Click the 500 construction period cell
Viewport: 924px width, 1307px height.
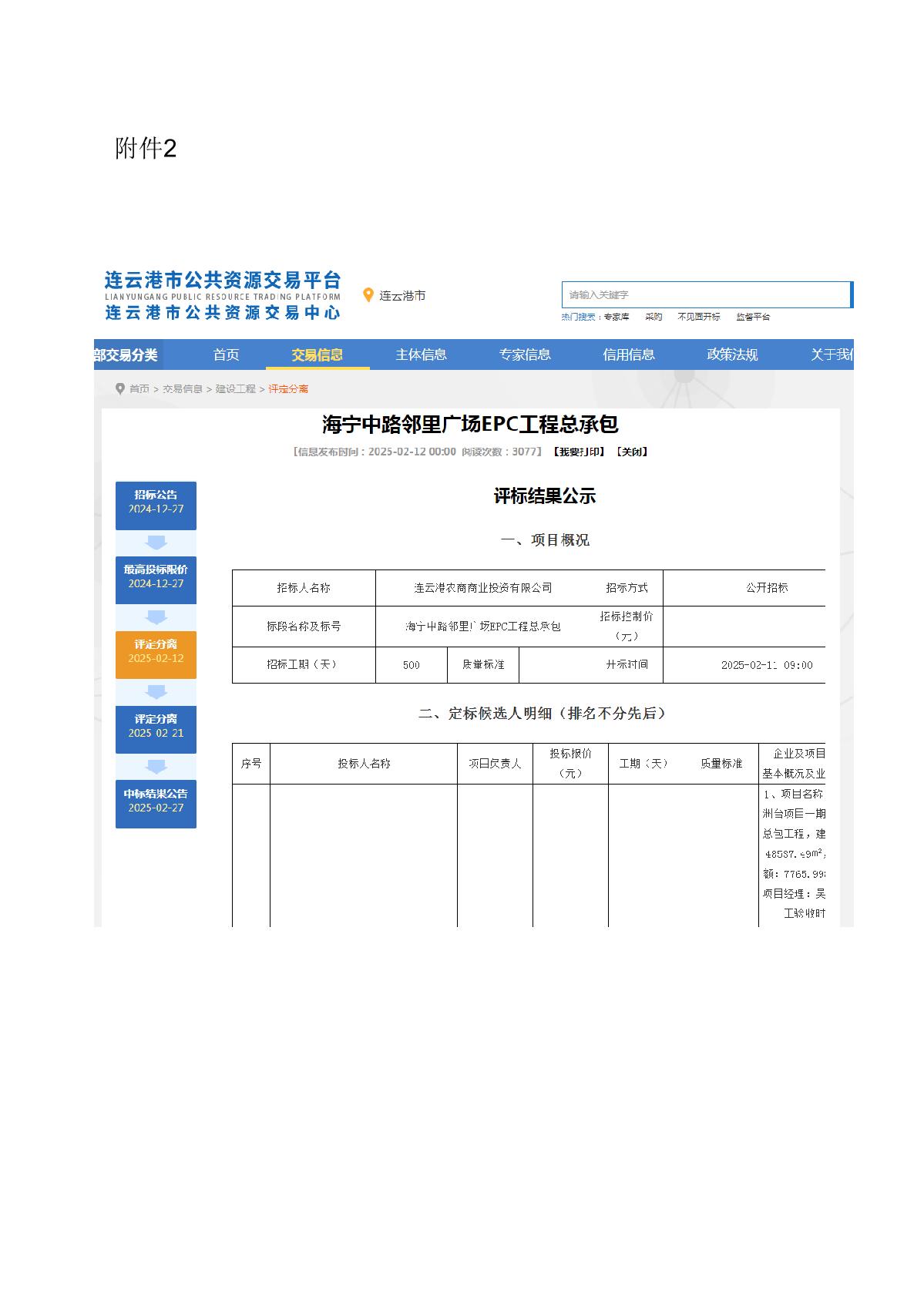click(412, 665)
